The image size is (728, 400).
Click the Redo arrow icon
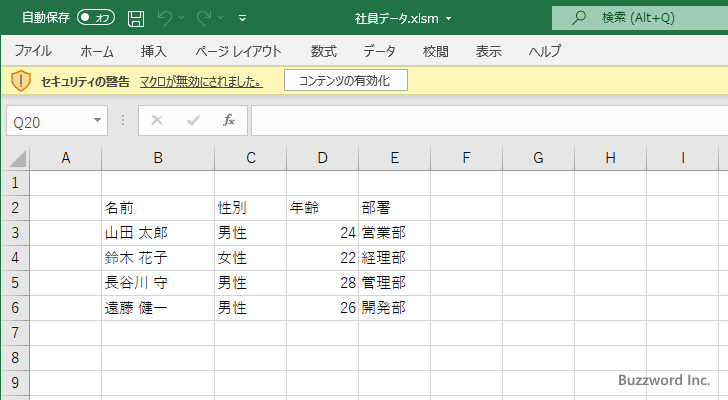coord(204,18)
